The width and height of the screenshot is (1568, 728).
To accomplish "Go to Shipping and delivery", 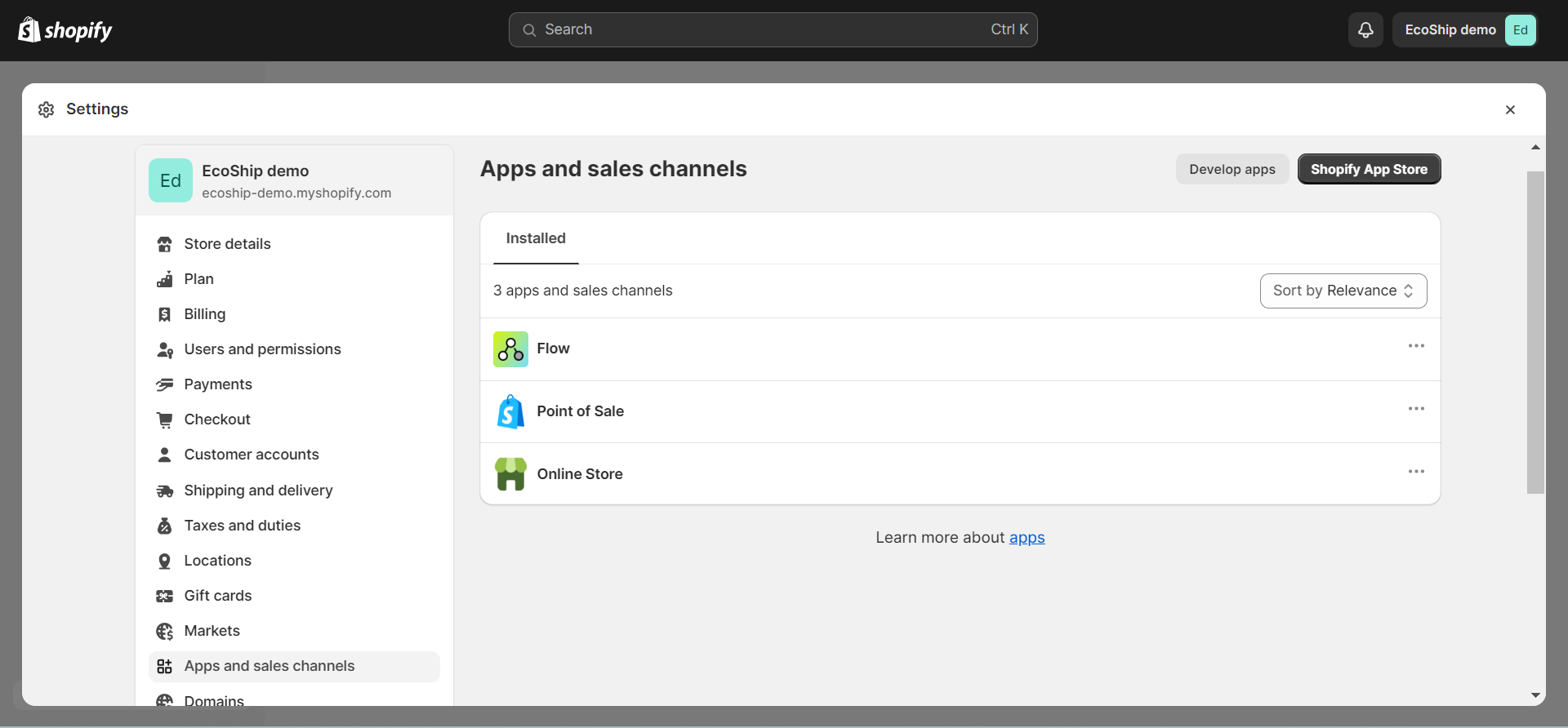I will (294, 491).
